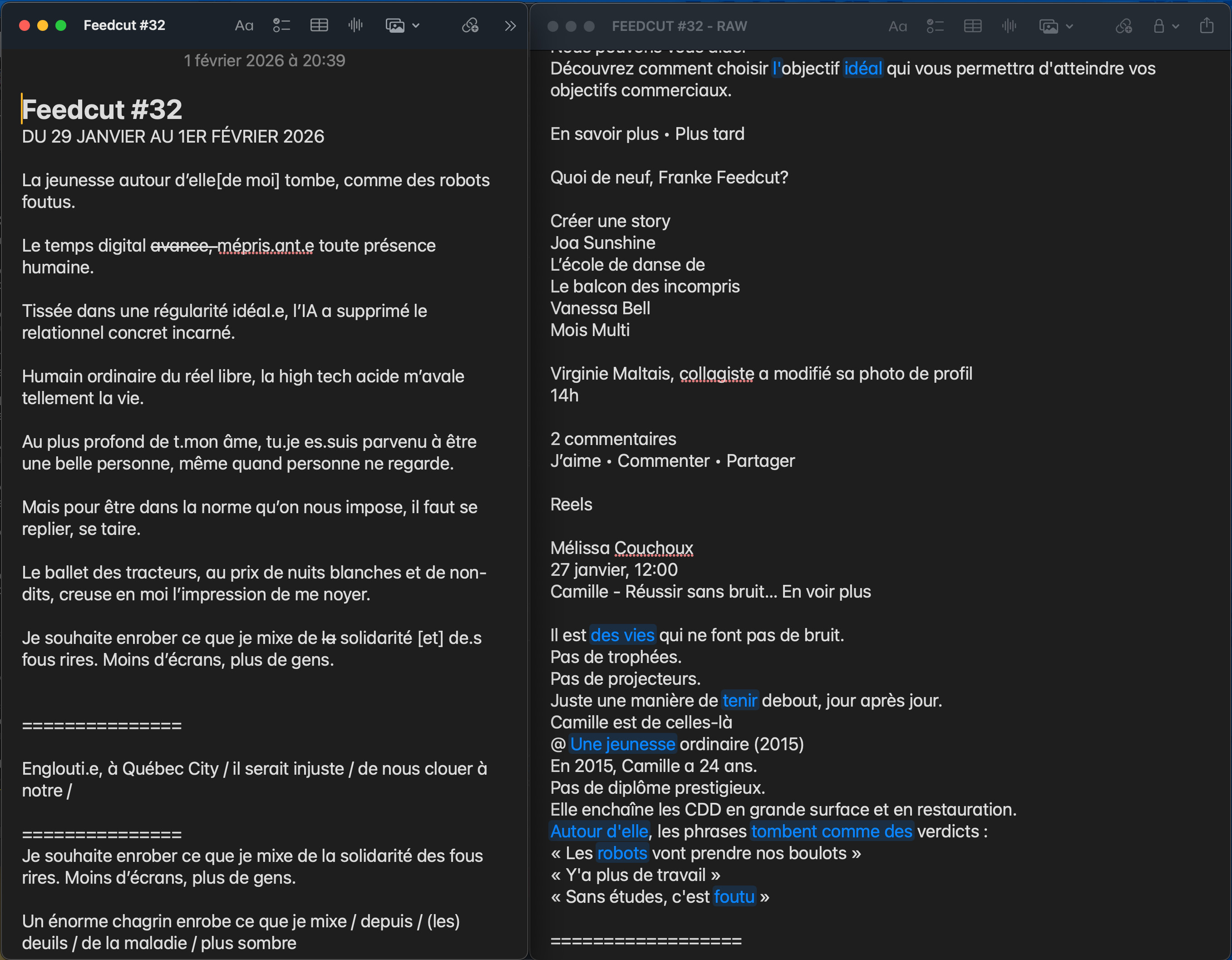Insert a table in Feedcut #32 window

point(319,25)
